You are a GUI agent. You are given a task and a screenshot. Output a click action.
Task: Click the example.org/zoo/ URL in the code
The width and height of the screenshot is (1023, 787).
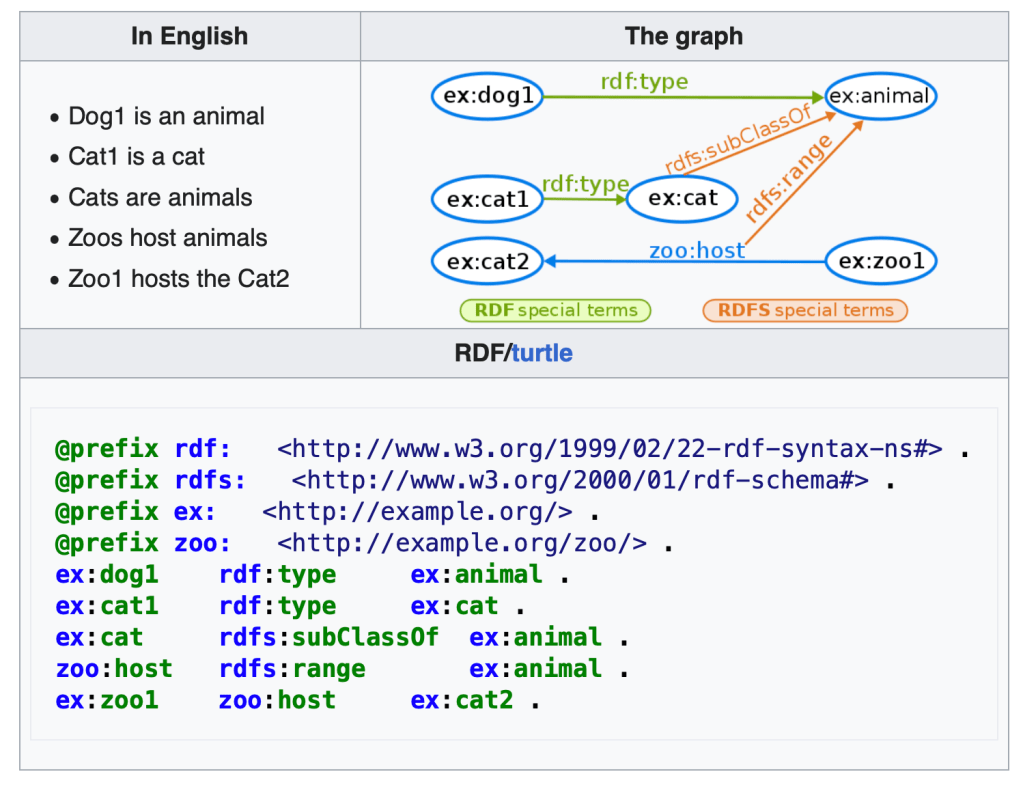[x=462, y=543]
